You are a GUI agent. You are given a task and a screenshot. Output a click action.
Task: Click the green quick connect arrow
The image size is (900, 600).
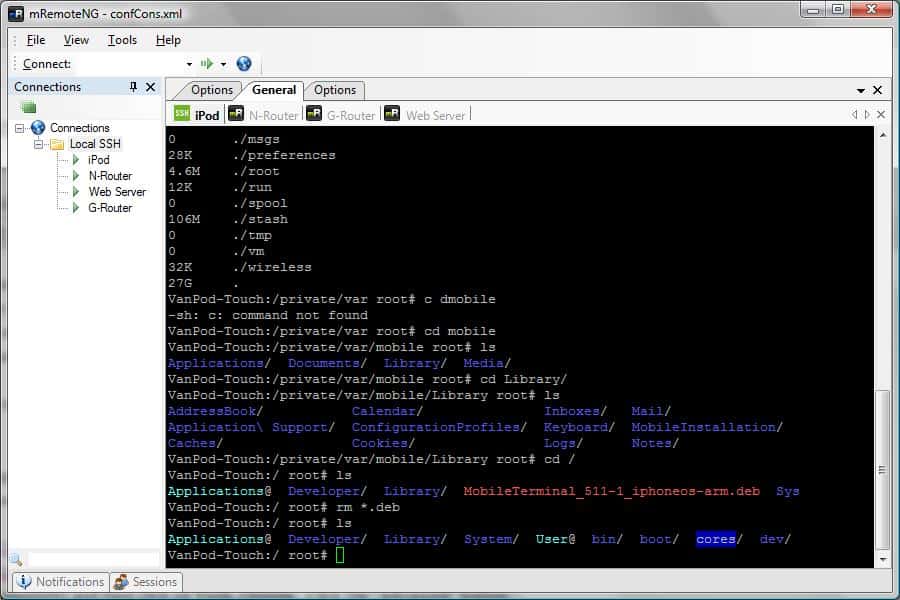point(207,64)
